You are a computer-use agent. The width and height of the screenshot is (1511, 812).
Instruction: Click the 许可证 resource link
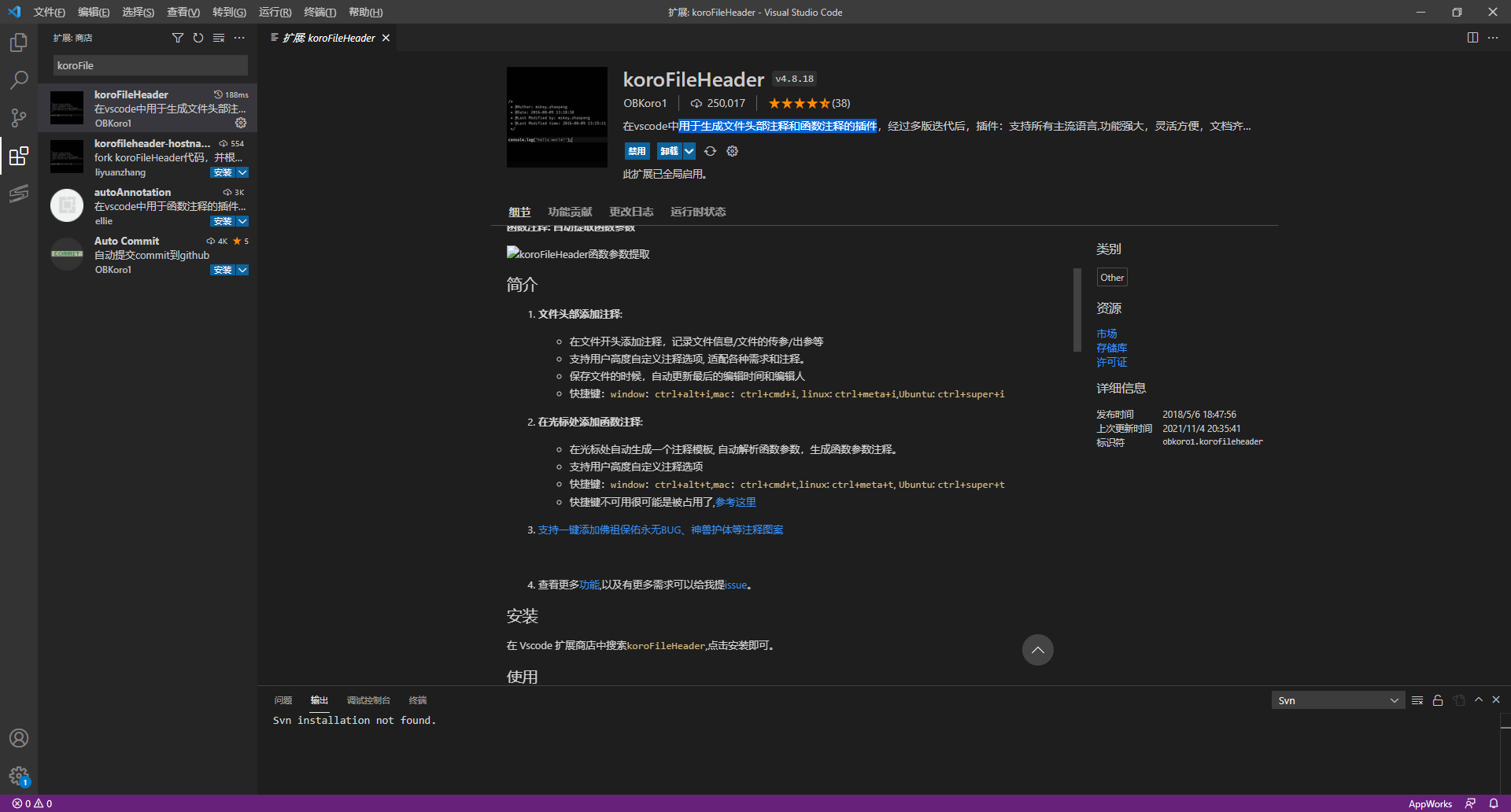coord(1112,362)
